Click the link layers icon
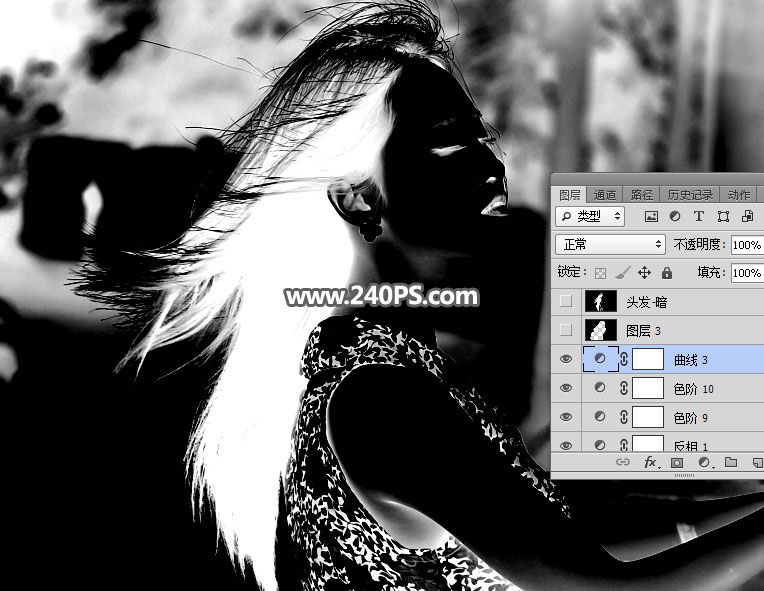This screenshot has width=764, height=591. click(623, 462)
